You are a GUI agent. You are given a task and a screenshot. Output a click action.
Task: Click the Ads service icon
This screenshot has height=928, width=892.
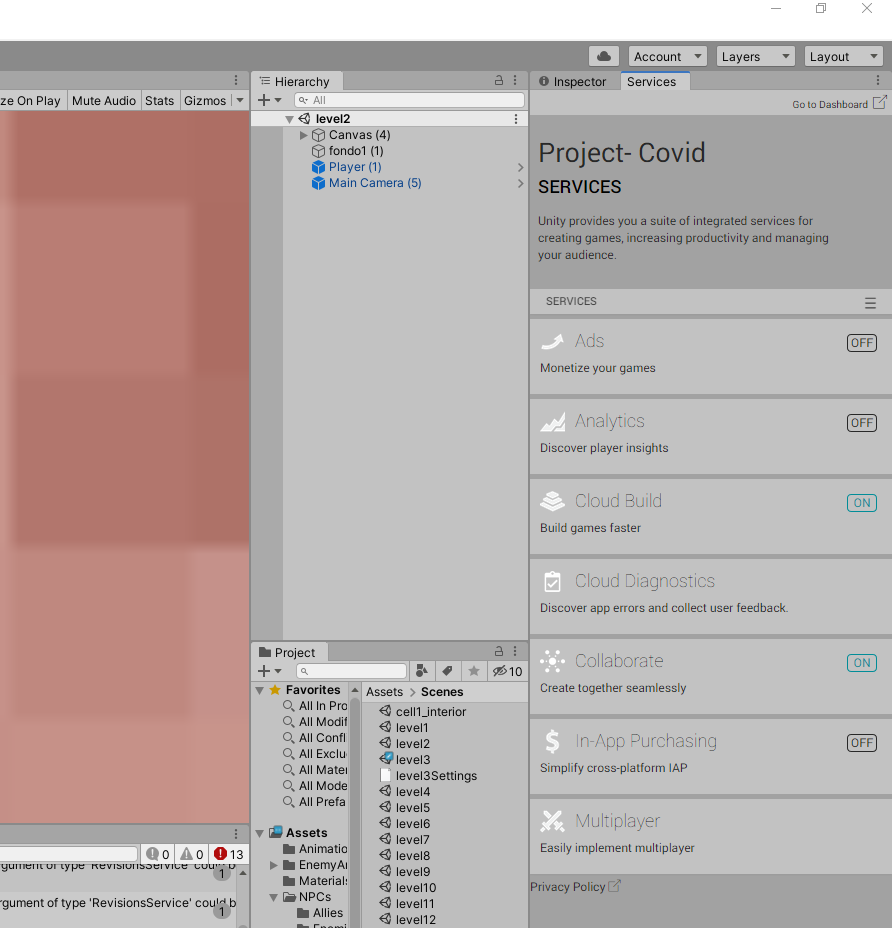tap(553, 341)
